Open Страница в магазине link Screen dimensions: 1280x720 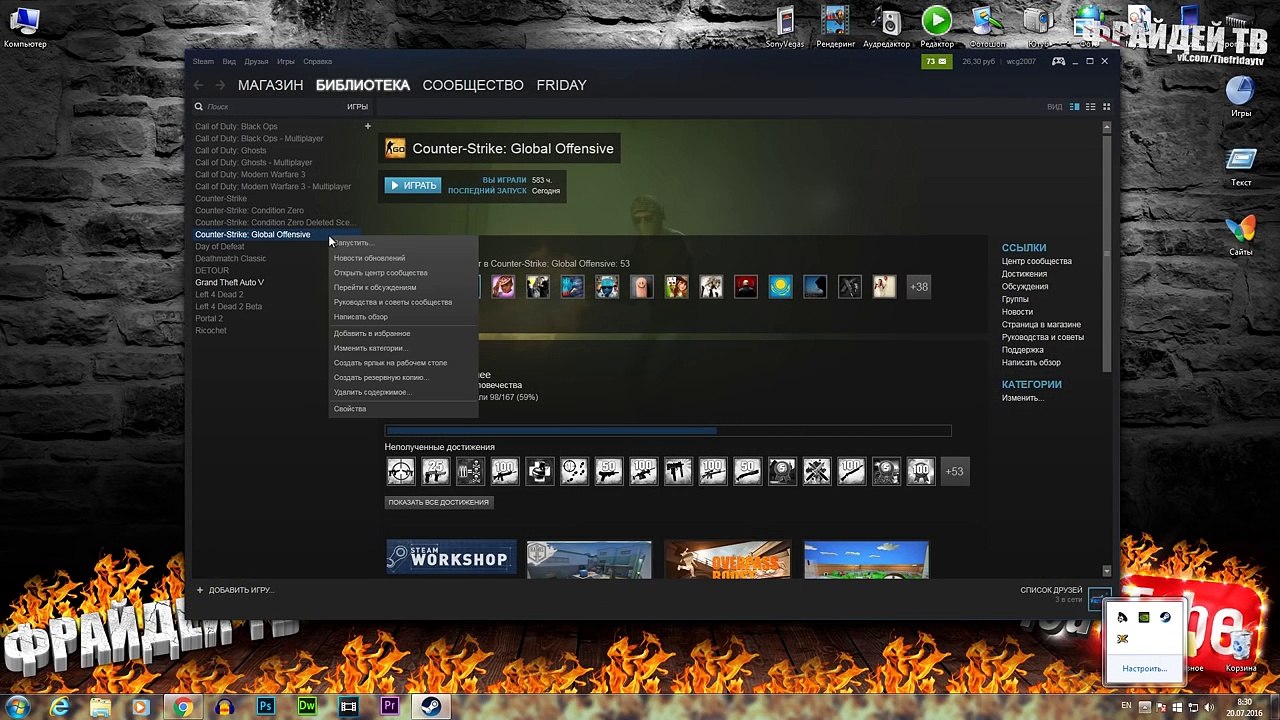[x=1041, y=324]
